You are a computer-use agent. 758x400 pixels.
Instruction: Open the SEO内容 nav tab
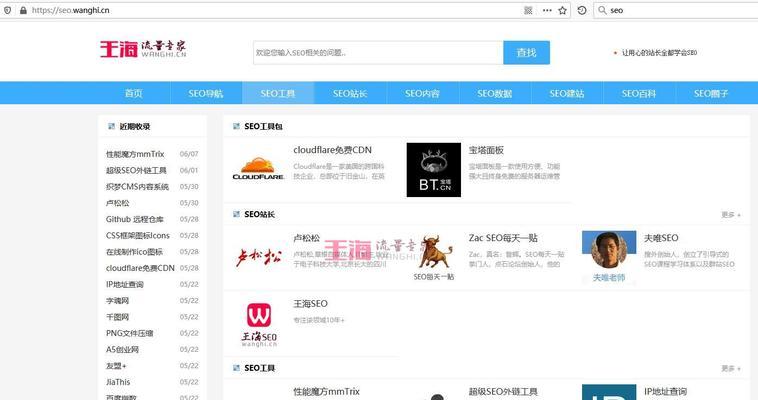coord(423,93)
